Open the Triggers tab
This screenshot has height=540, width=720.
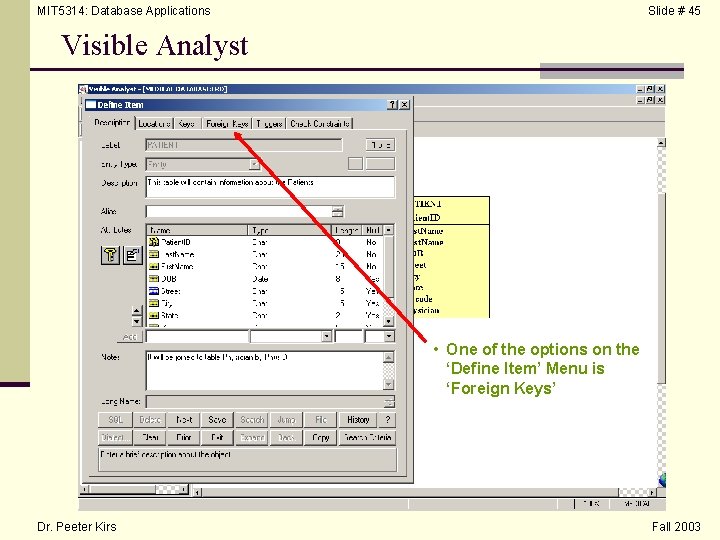pyautogui.click(x=269, y=124)
